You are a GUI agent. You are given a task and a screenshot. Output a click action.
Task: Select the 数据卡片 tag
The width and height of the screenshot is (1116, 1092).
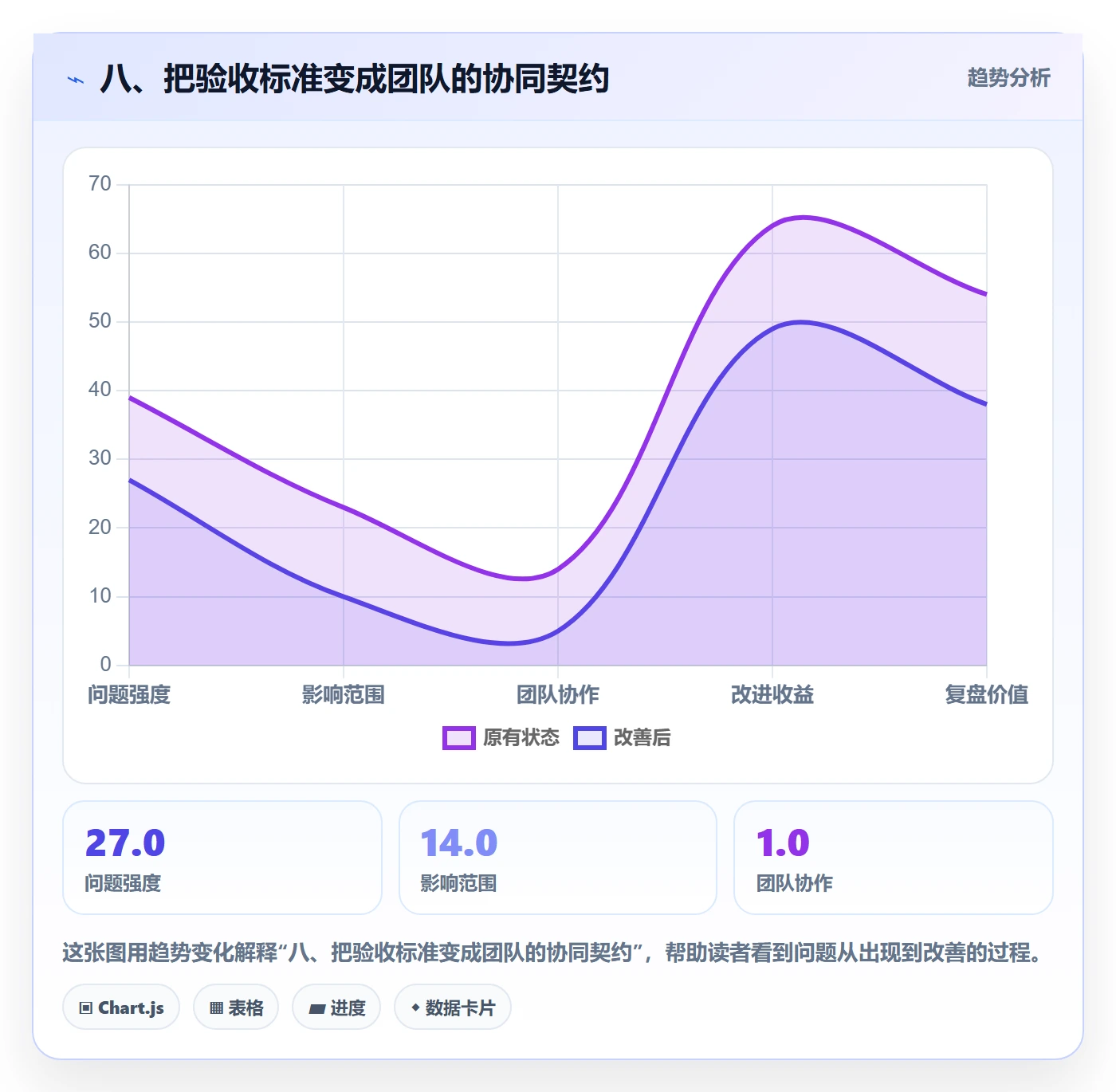tap(453, 1008)
